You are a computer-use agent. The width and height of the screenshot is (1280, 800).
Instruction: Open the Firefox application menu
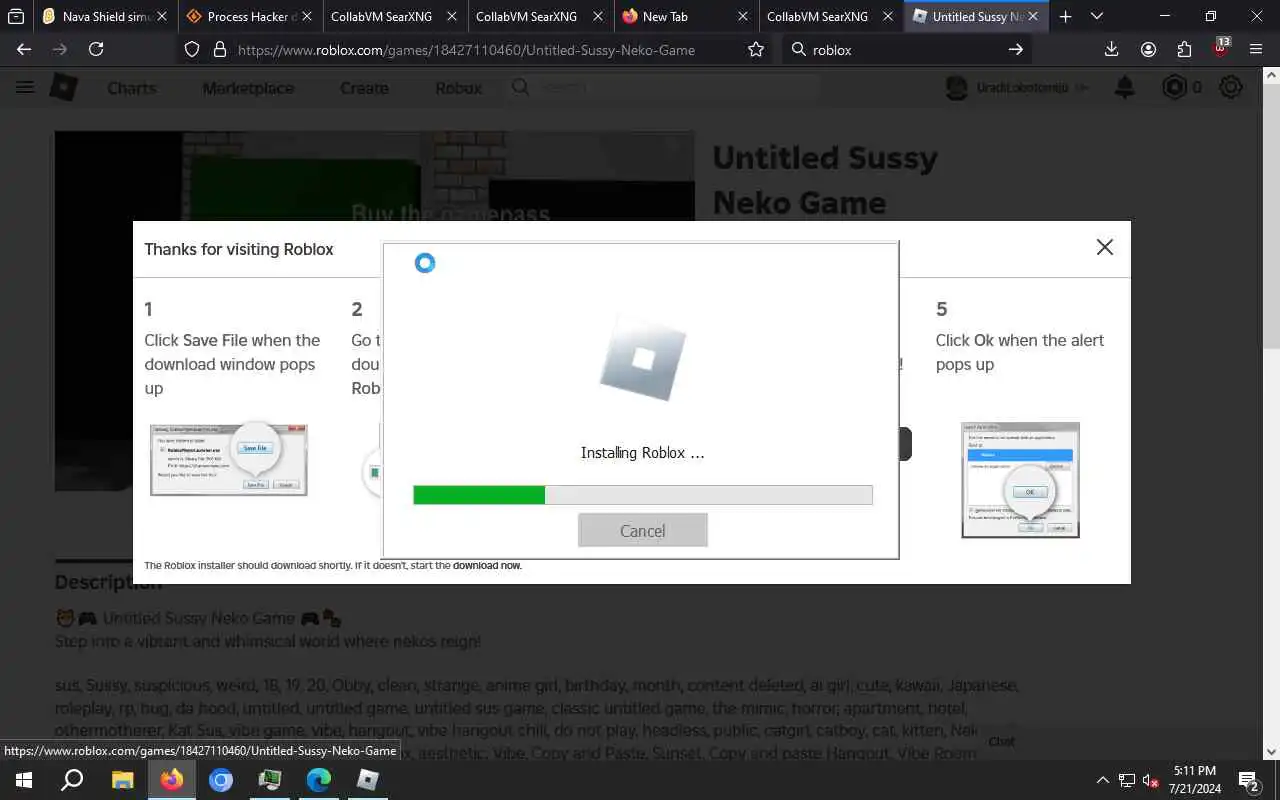click(1256, 49)
